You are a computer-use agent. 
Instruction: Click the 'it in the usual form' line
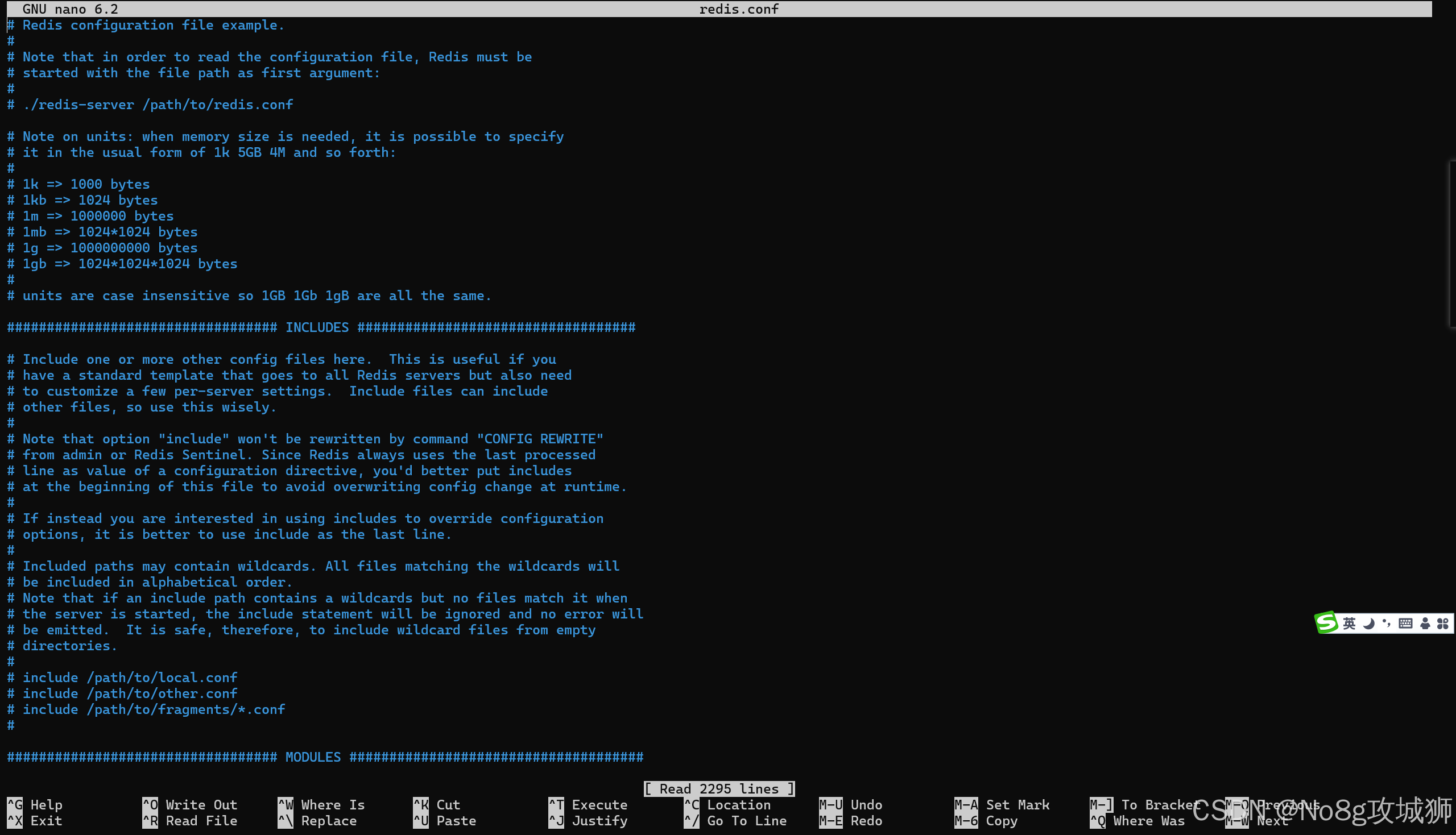[202, 152]
